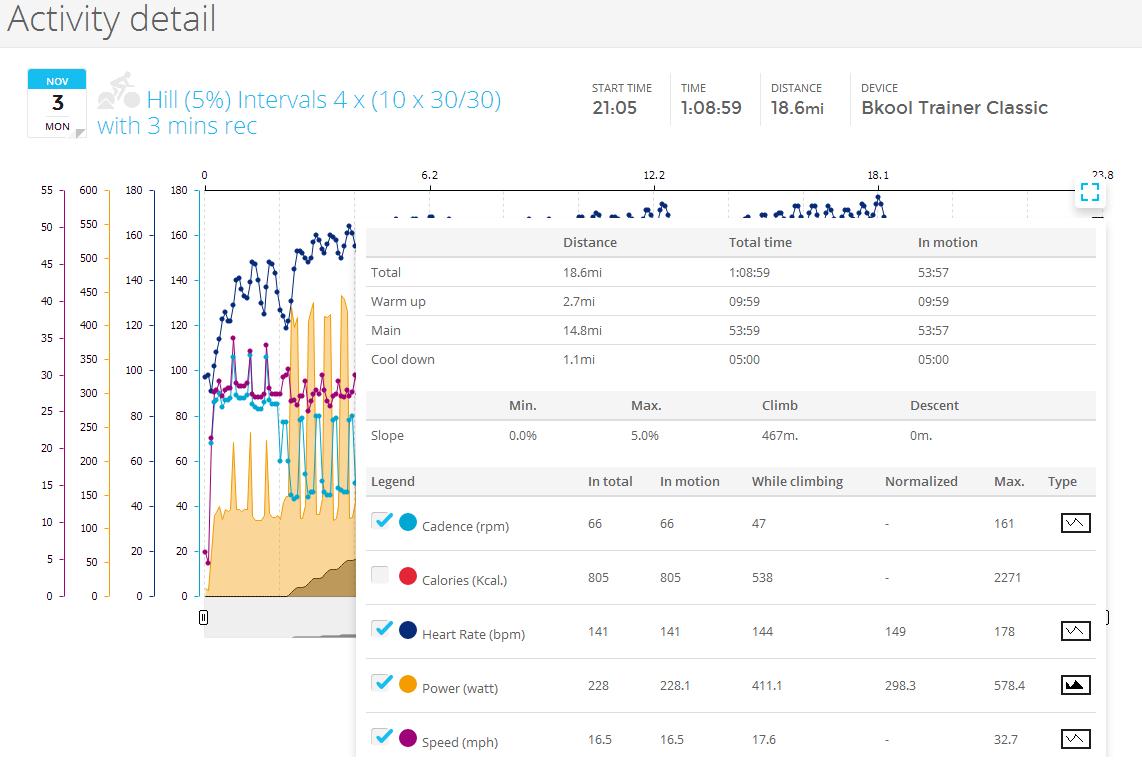1142x783 pixels.
Task: Click the Main segment row label
Action: click(x=385, y=331)
